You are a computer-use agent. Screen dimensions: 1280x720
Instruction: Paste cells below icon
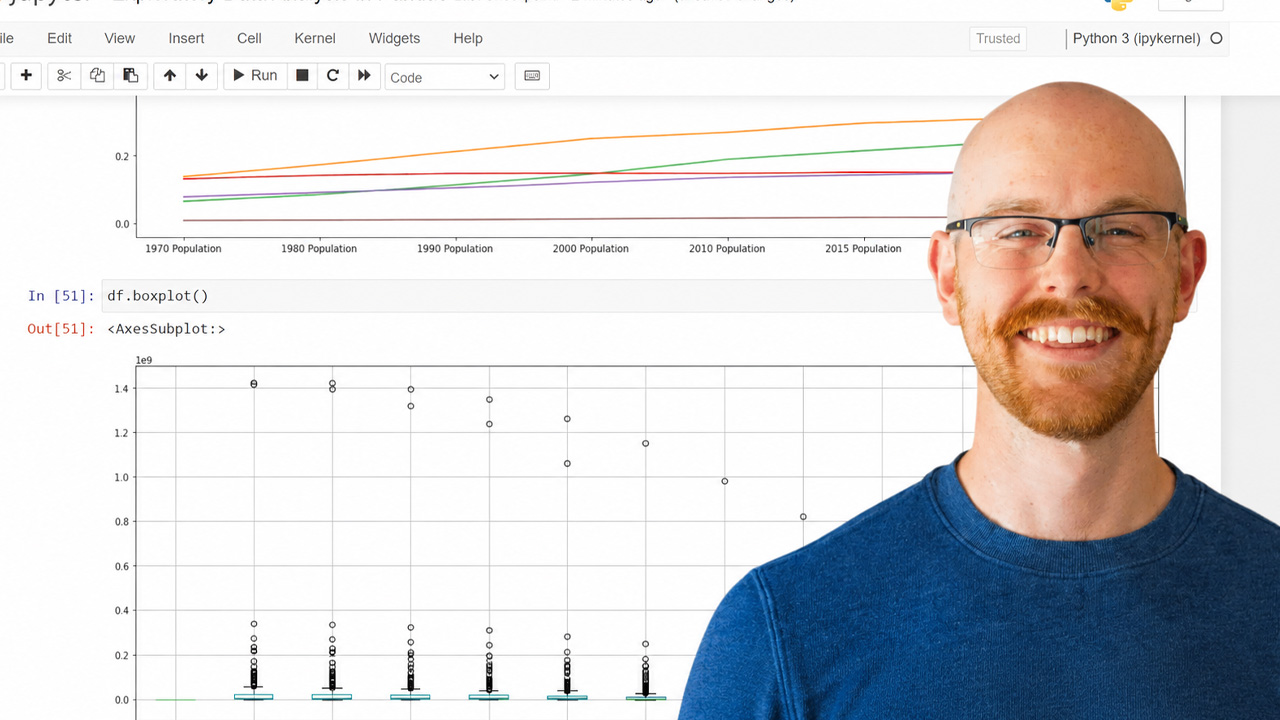130,76
